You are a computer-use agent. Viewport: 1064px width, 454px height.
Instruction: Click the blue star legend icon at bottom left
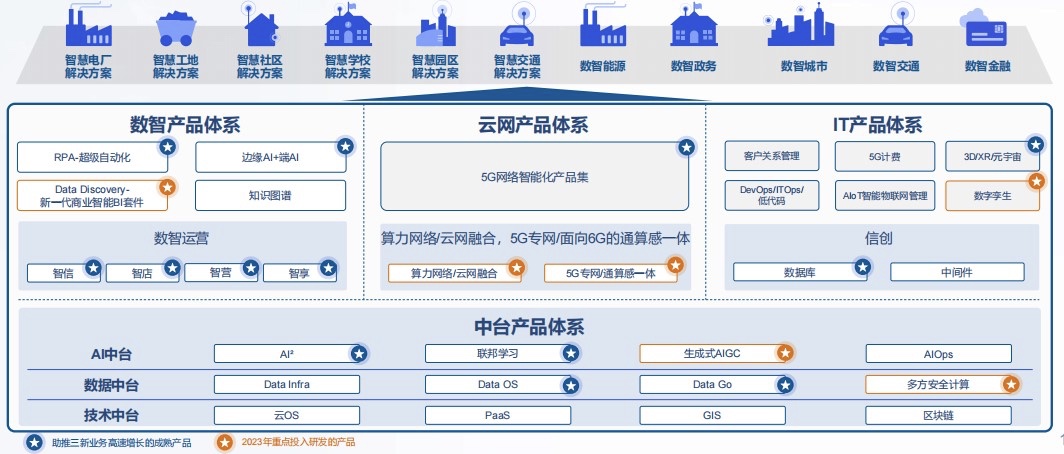pos(33,441)
